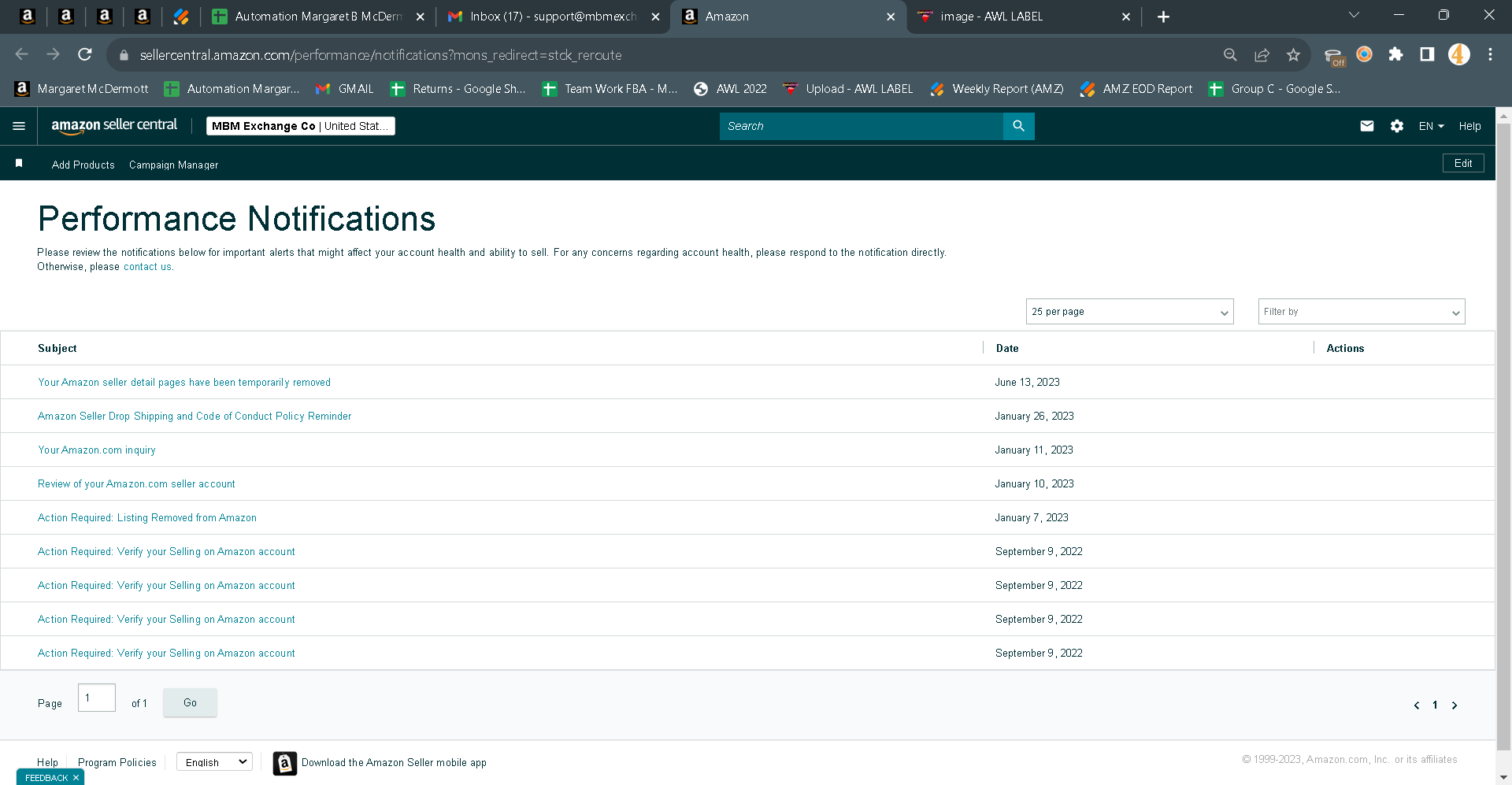Open the English language selector in footer
The width and height of the screenshot is (1512, 785).
coord(214,762)
